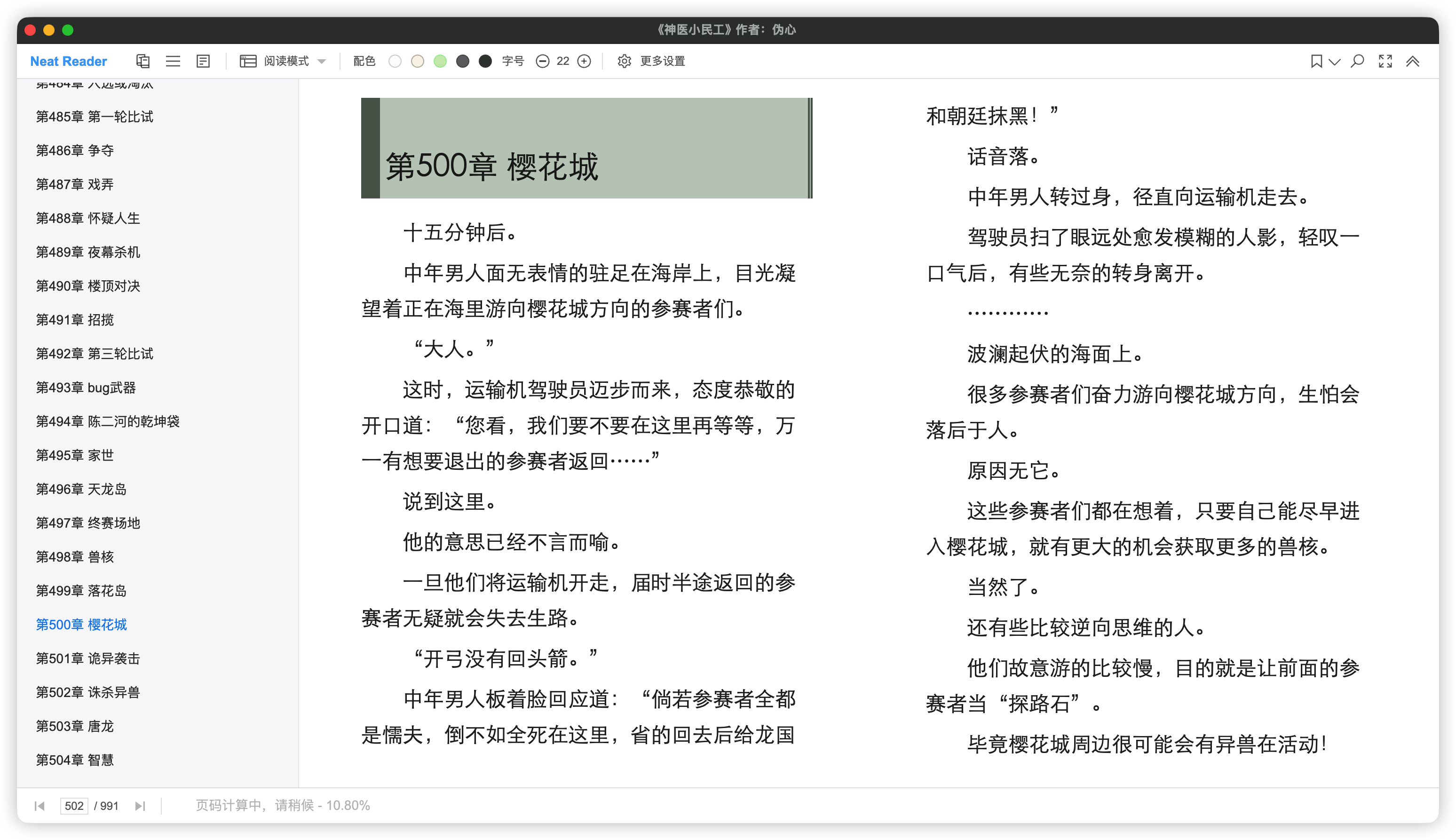Click the page number input field
Screen dimensions: 1456x840
74,806
